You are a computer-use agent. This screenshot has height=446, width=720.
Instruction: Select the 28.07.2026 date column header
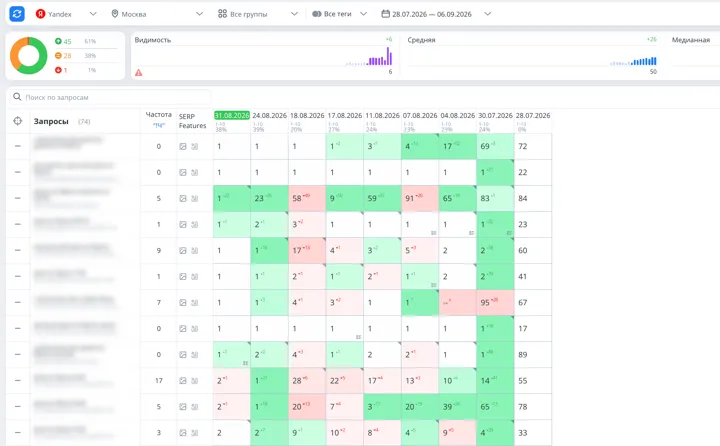click(533, 115)
